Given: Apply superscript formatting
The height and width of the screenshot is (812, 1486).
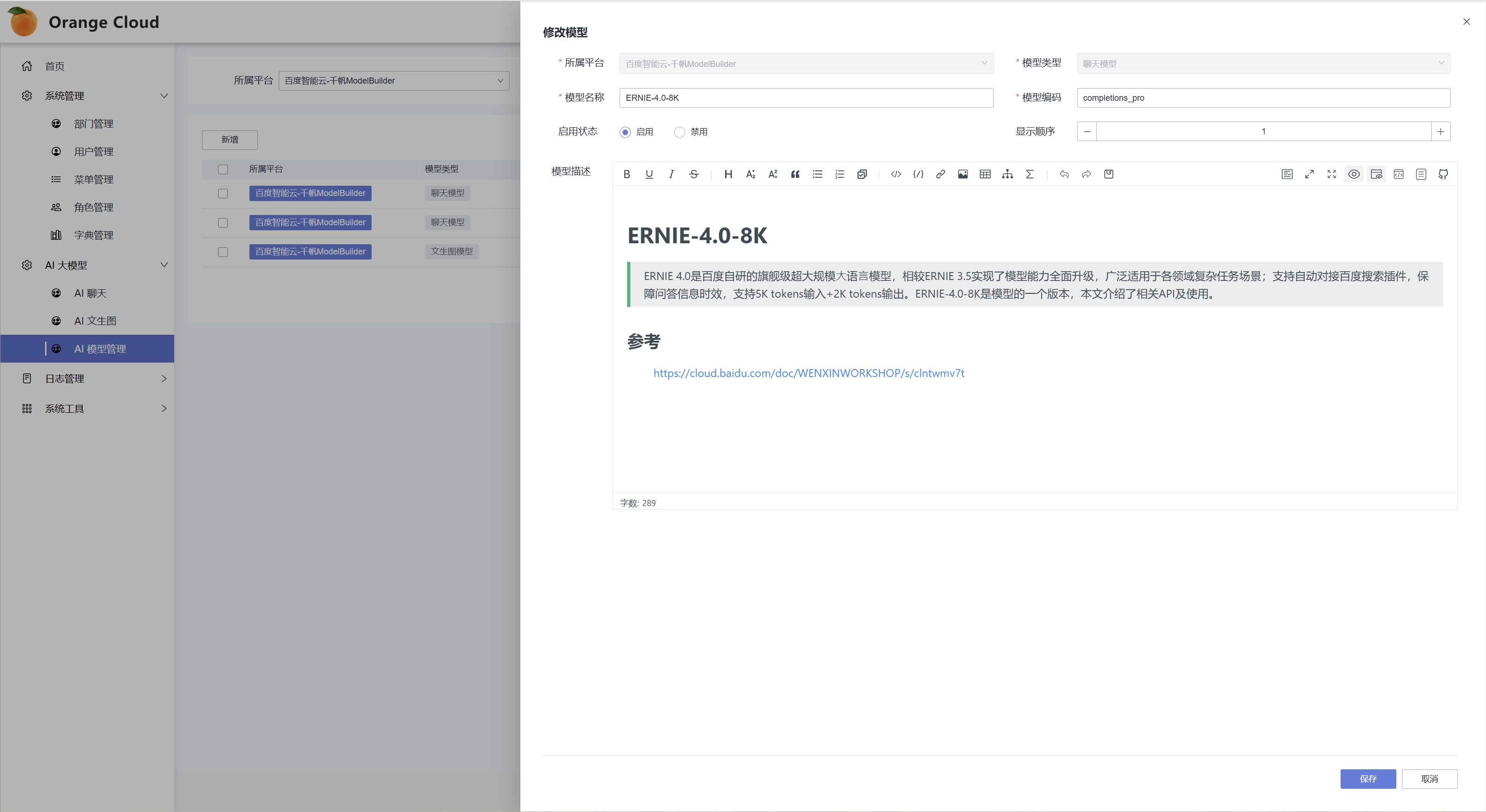Looking at the screenshot, I should click(773, 174).
